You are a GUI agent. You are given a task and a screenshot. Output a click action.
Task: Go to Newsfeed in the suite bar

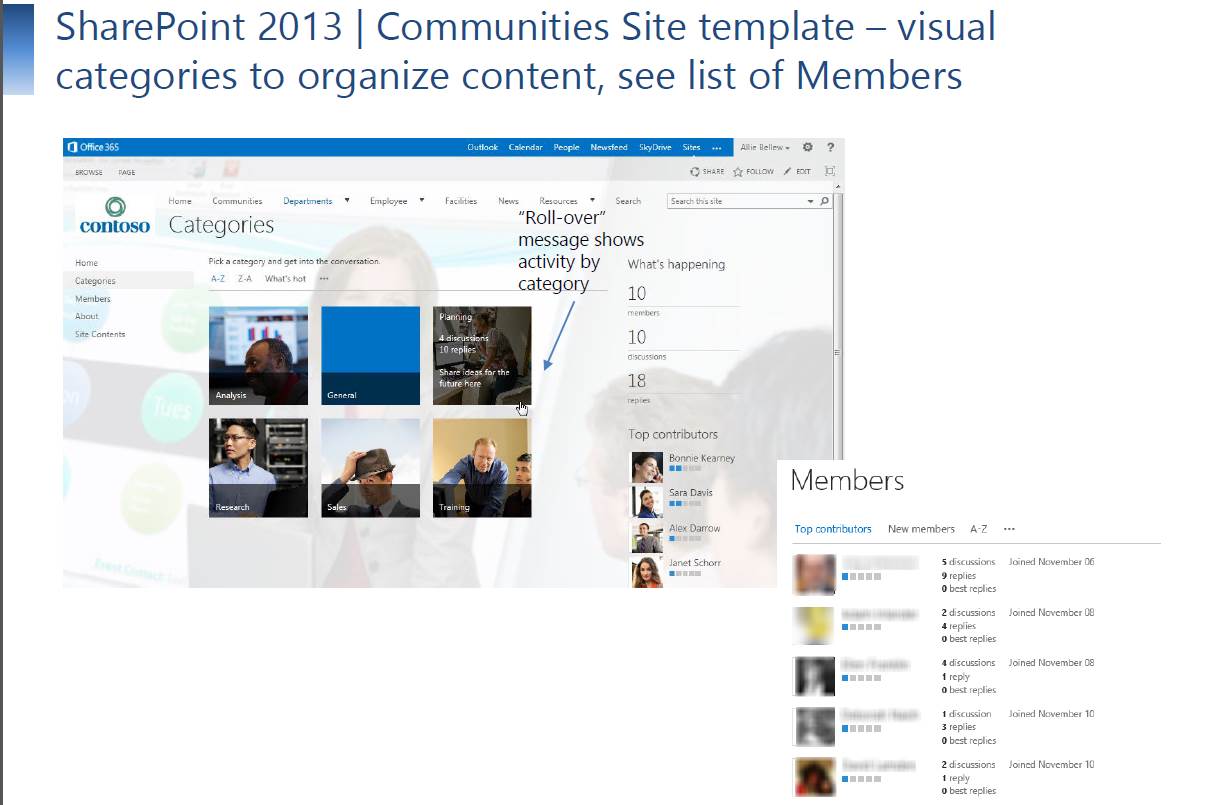coord(609,147)
